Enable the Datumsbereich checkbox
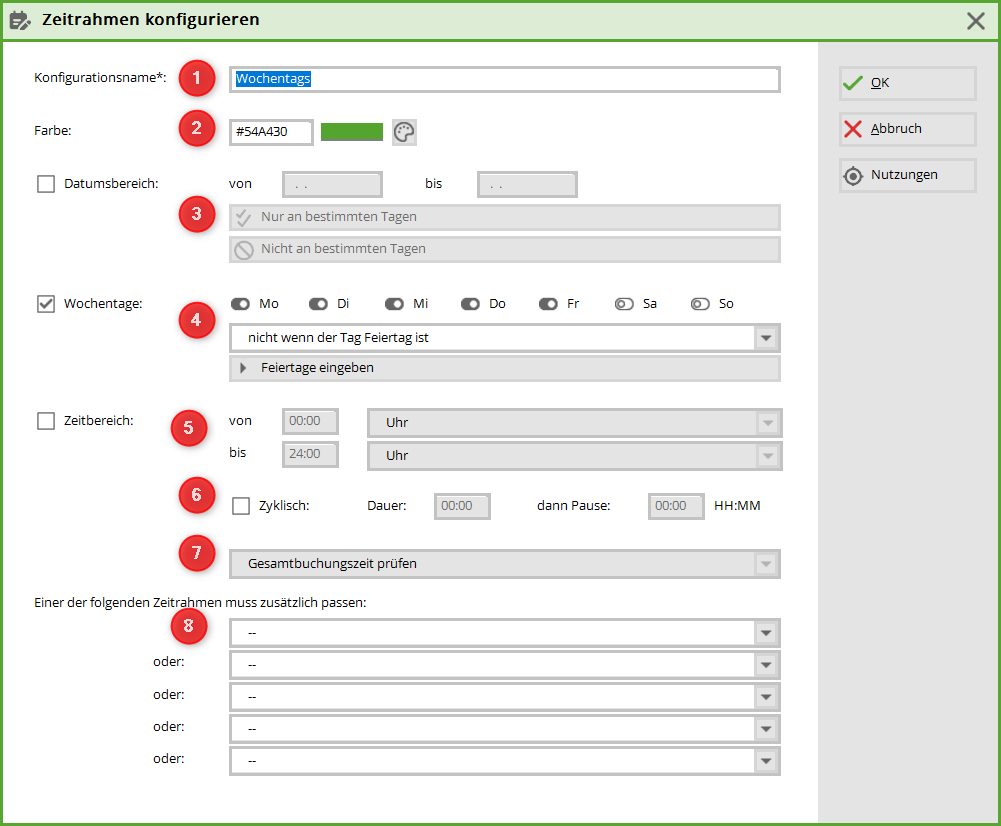The image size is (1001, 826). pos(46,184)
